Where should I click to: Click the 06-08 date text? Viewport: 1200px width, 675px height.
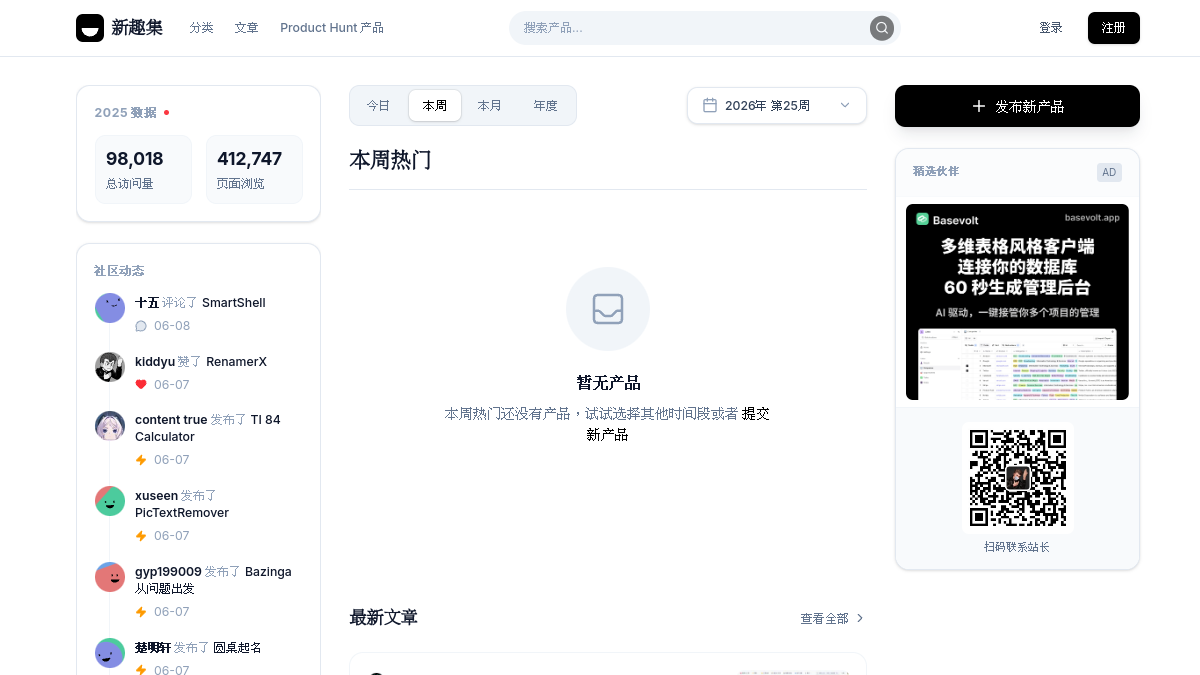[172, 326]
